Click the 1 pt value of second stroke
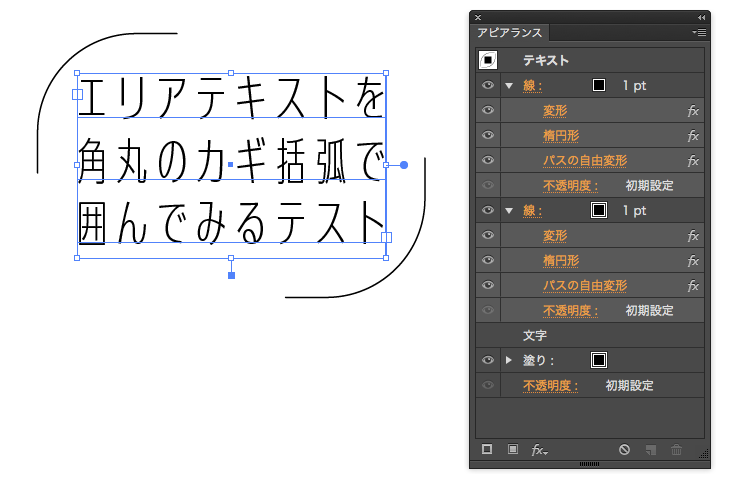This screenshot has height=497, width=733. tap(634, 210)
